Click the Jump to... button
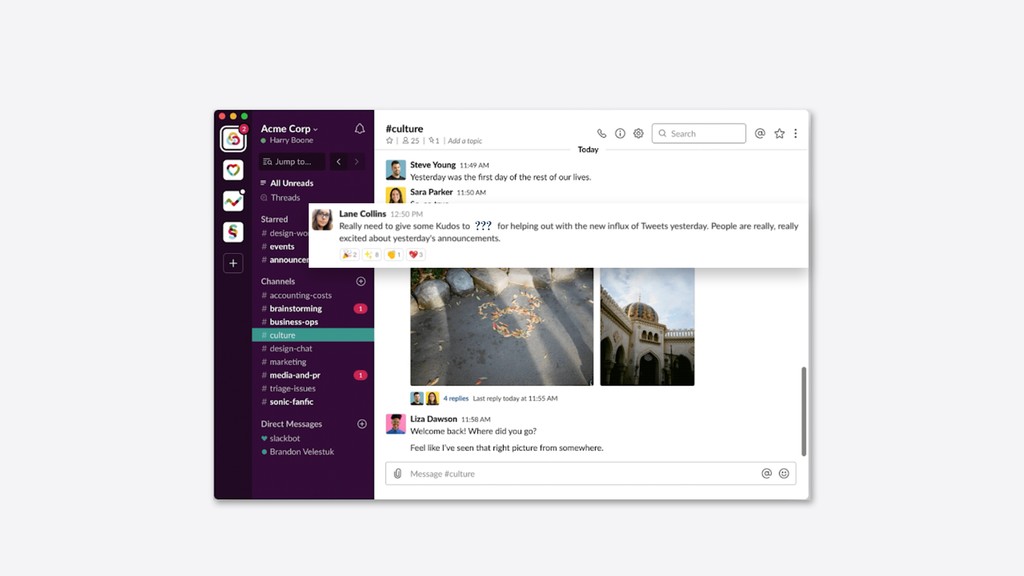Image resolution: width=1024 pixels, height=576 pixels. [291, 161]
